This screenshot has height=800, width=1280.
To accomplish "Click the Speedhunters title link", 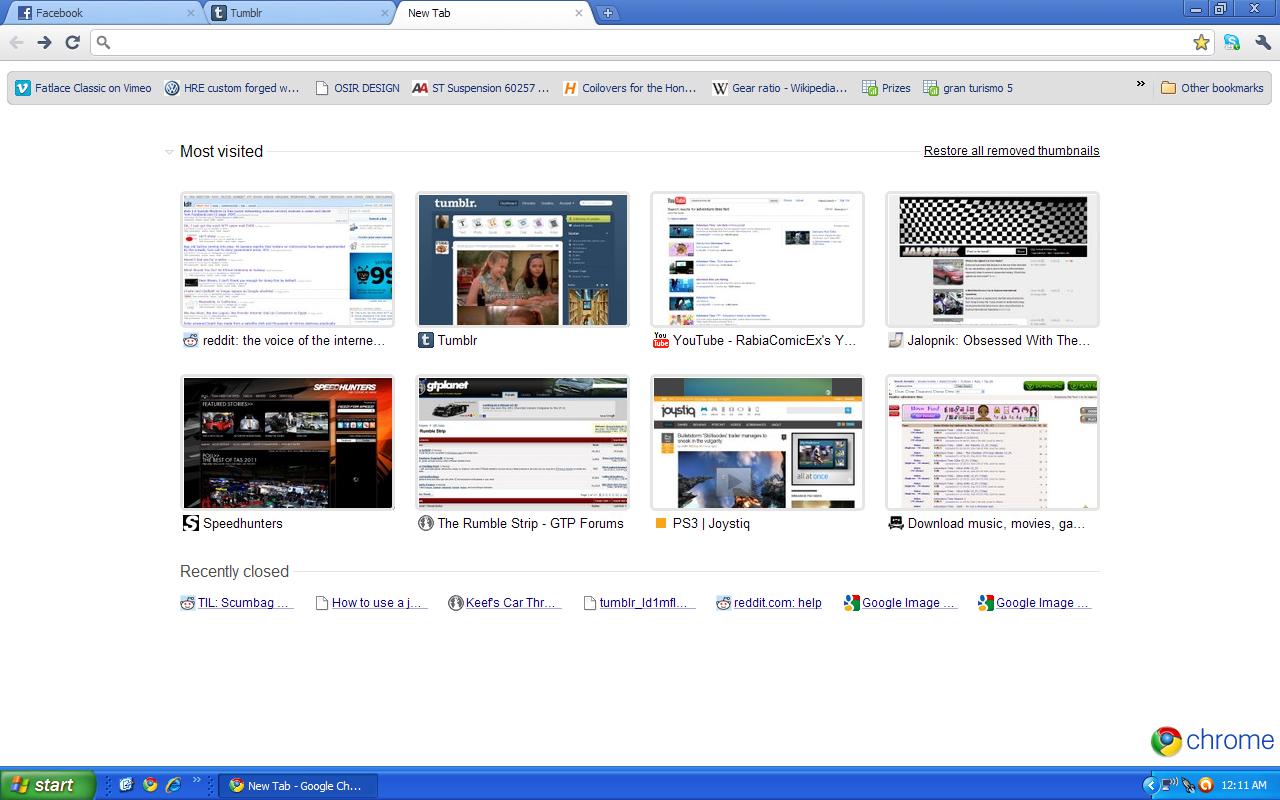I will (243, 523).
